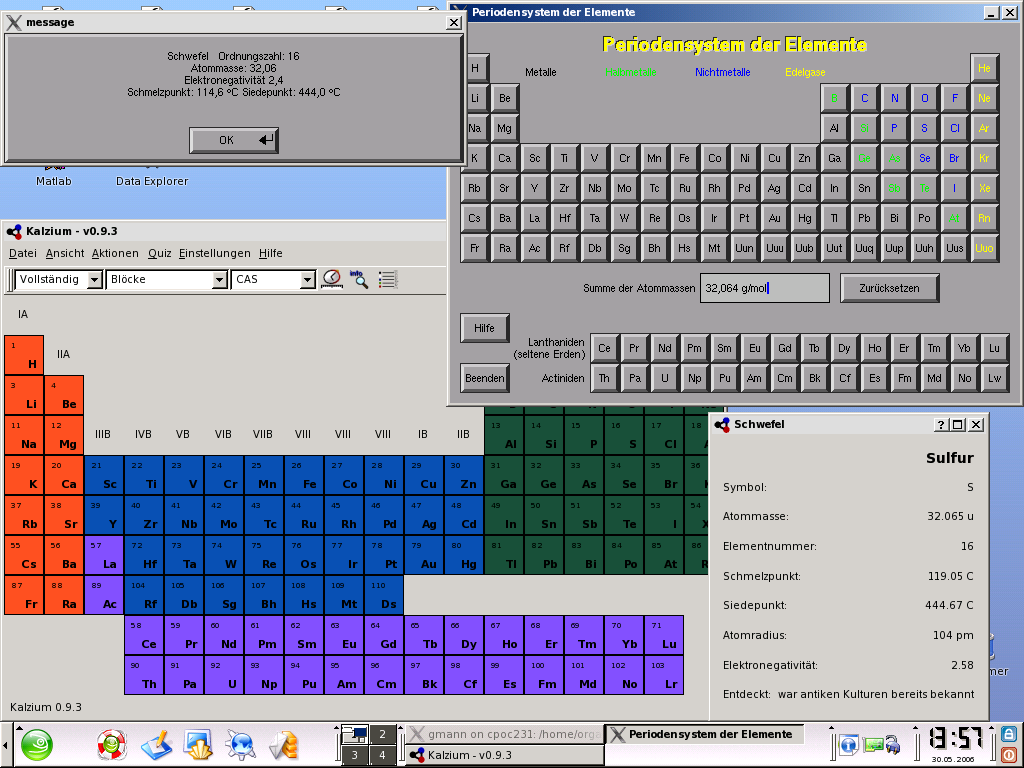Activate the gmann on cpoc231 taskbar entry

point(504,734)
